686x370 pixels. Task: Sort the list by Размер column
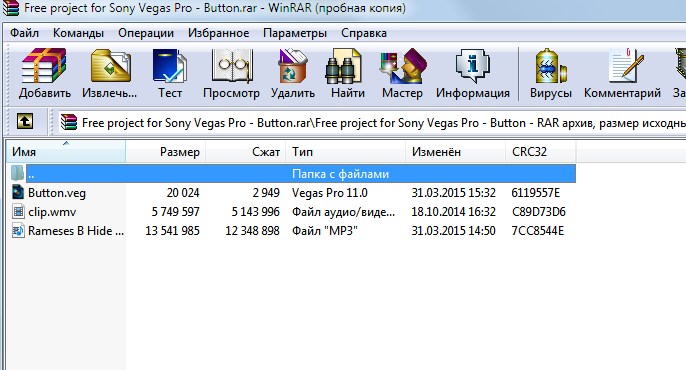[166, 152]
